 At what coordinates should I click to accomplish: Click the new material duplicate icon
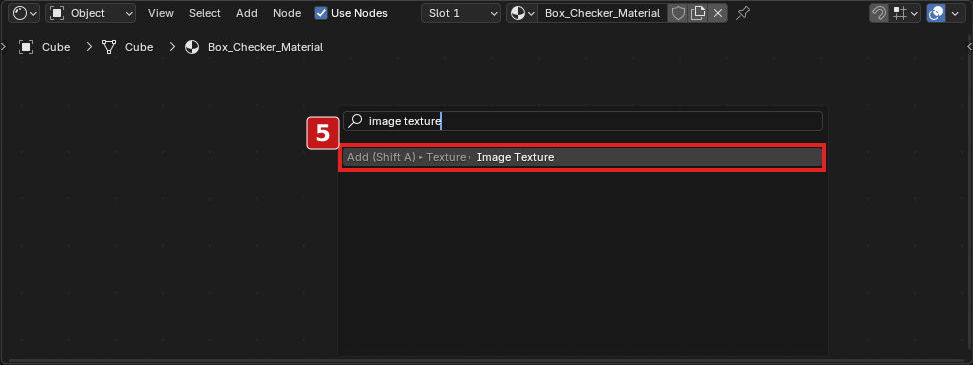coord(698,13)
